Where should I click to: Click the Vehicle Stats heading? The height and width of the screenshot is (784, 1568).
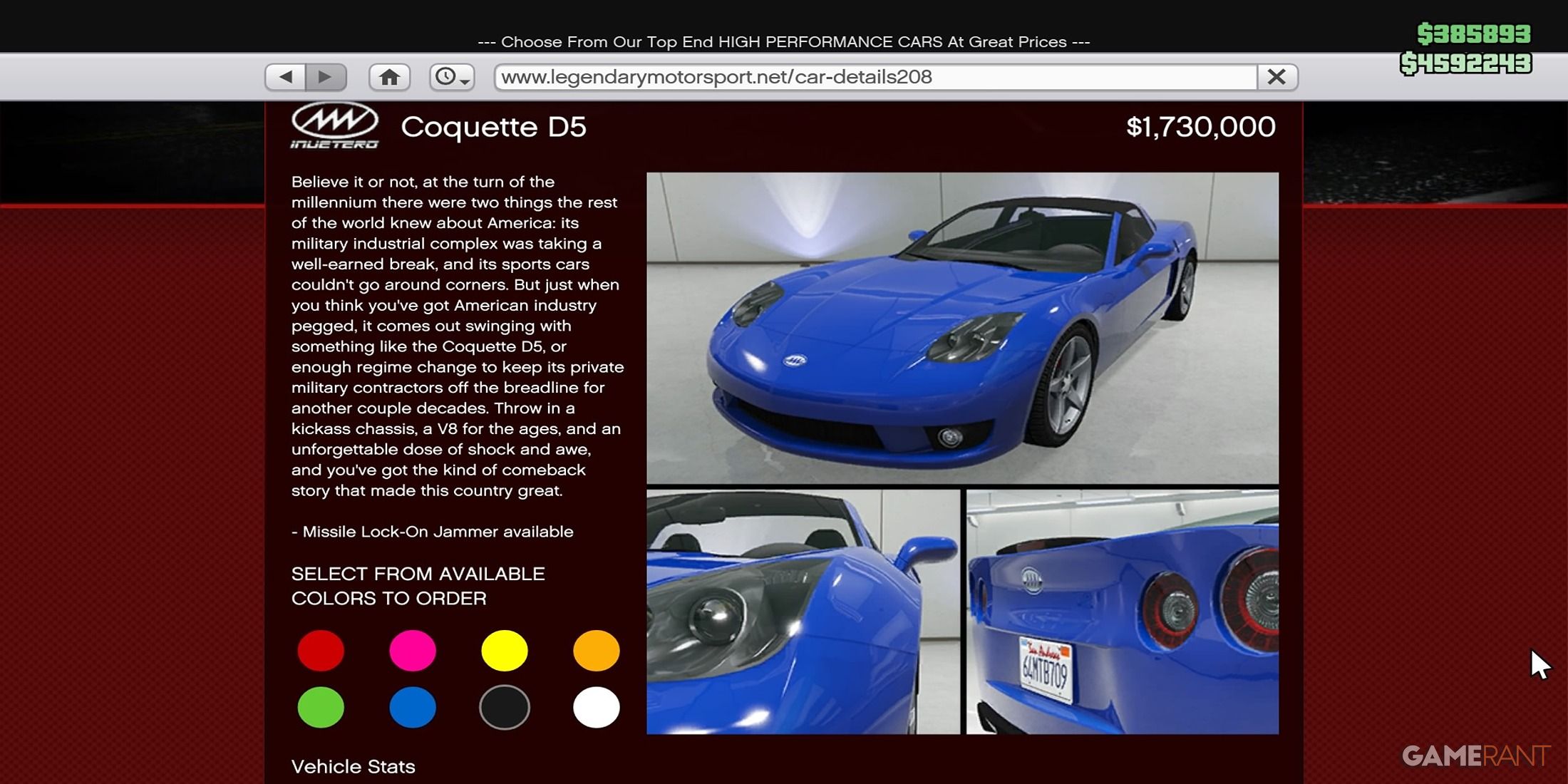coord(353,767)
